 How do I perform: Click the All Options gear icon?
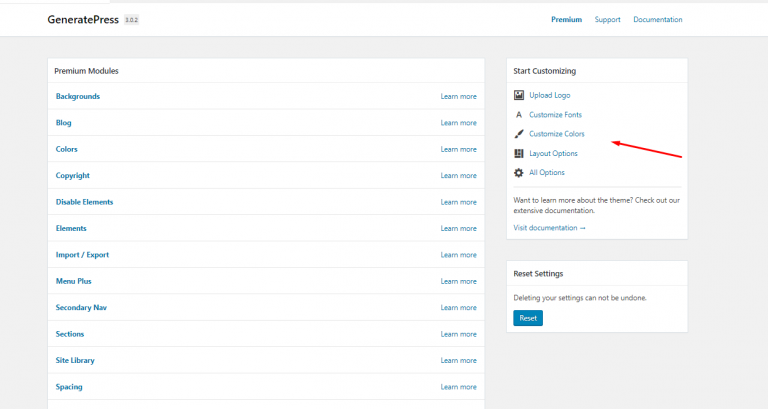coord(519,172)
